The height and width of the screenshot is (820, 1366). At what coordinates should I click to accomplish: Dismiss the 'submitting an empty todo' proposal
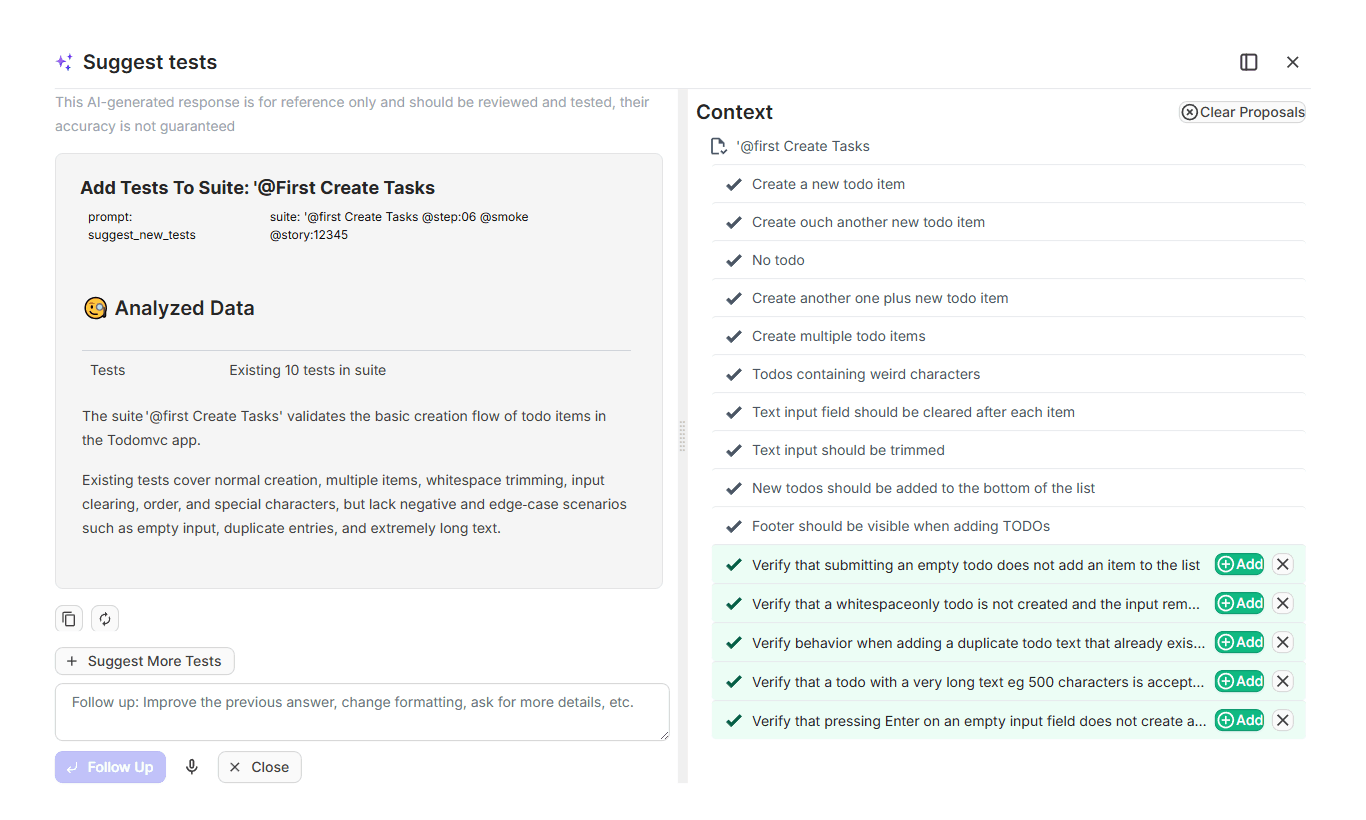tap(1283, 565)
